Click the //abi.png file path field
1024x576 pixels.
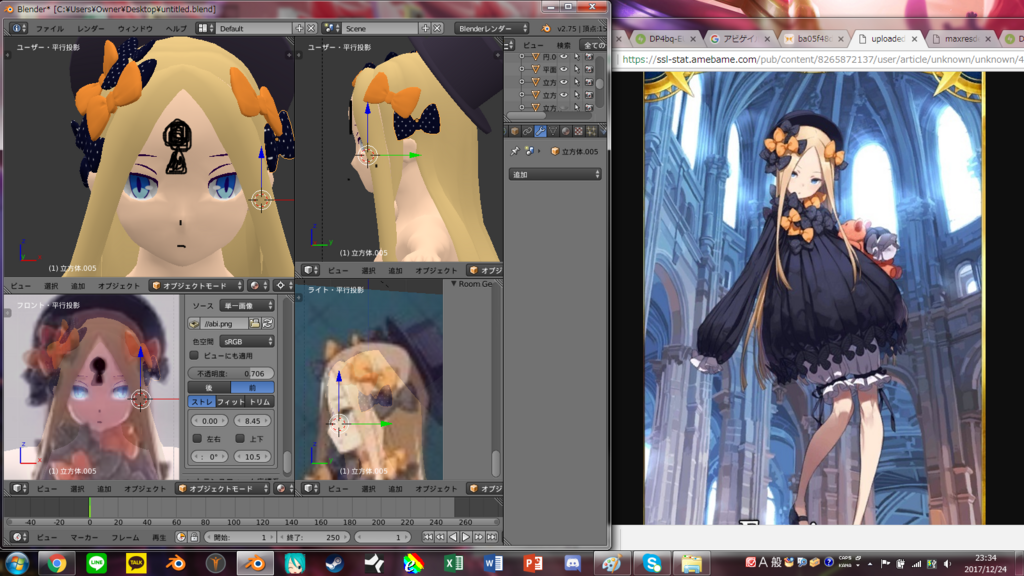click(x=224, y=323)
